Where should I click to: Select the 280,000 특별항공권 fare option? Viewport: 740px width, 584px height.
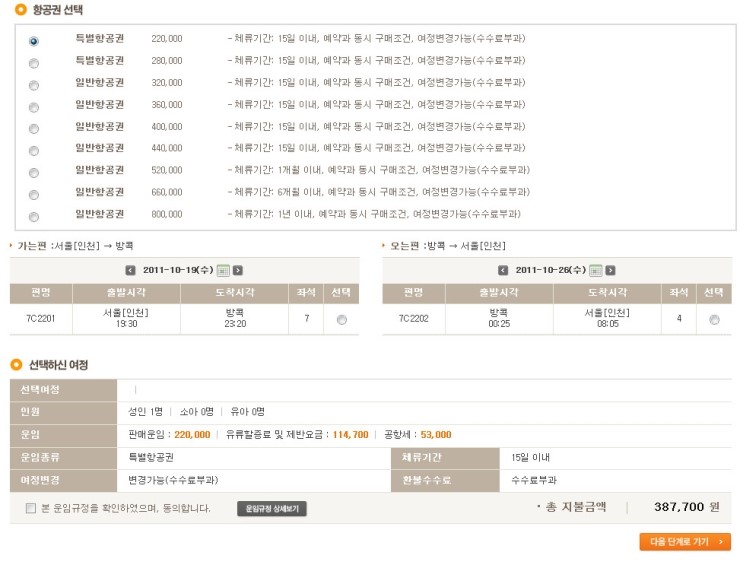tap(34, 62)
